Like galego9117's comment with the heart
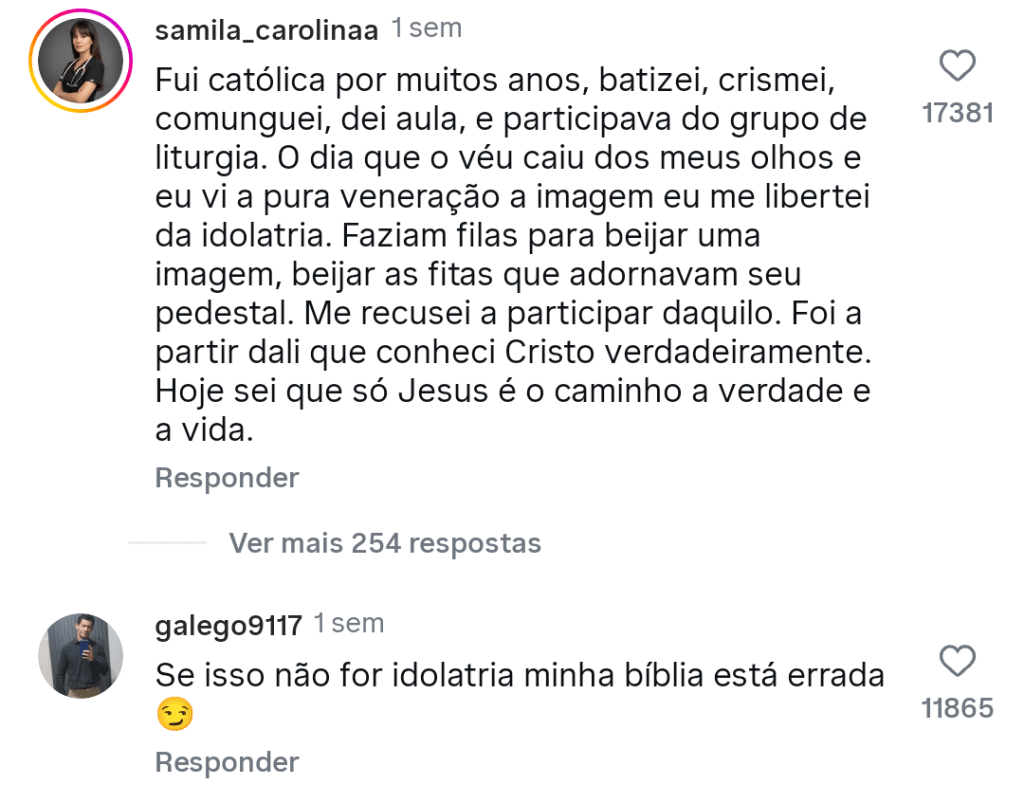Image resolution: width=1024 pixels, height=803 pixels. click(x=958, y=661)
